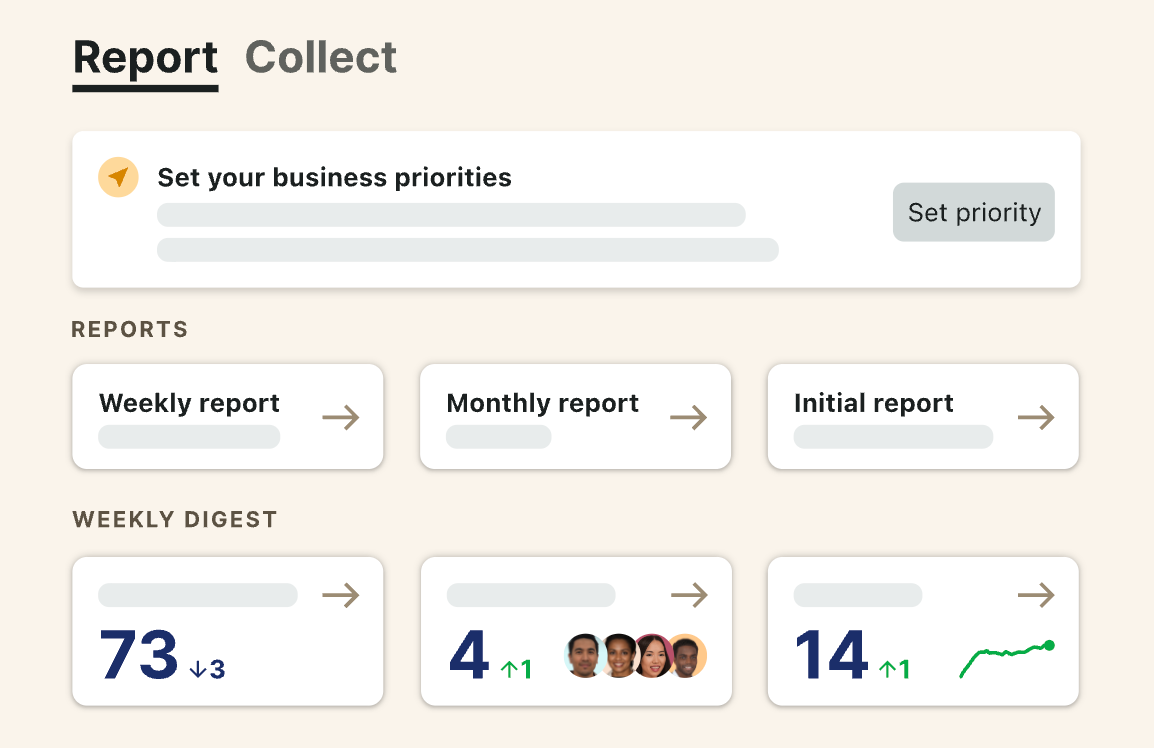Click the down arrow 3 change indicator
Image resolution: width=1154 pixels, height=748 pixels.
[207, 669]
